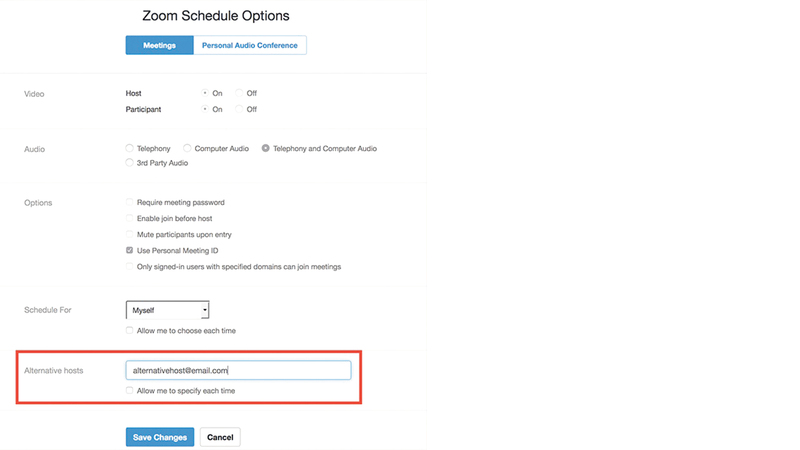Select Telephony and Computer Audio
Screen dimensions: 800x450
tap(266, 148)
